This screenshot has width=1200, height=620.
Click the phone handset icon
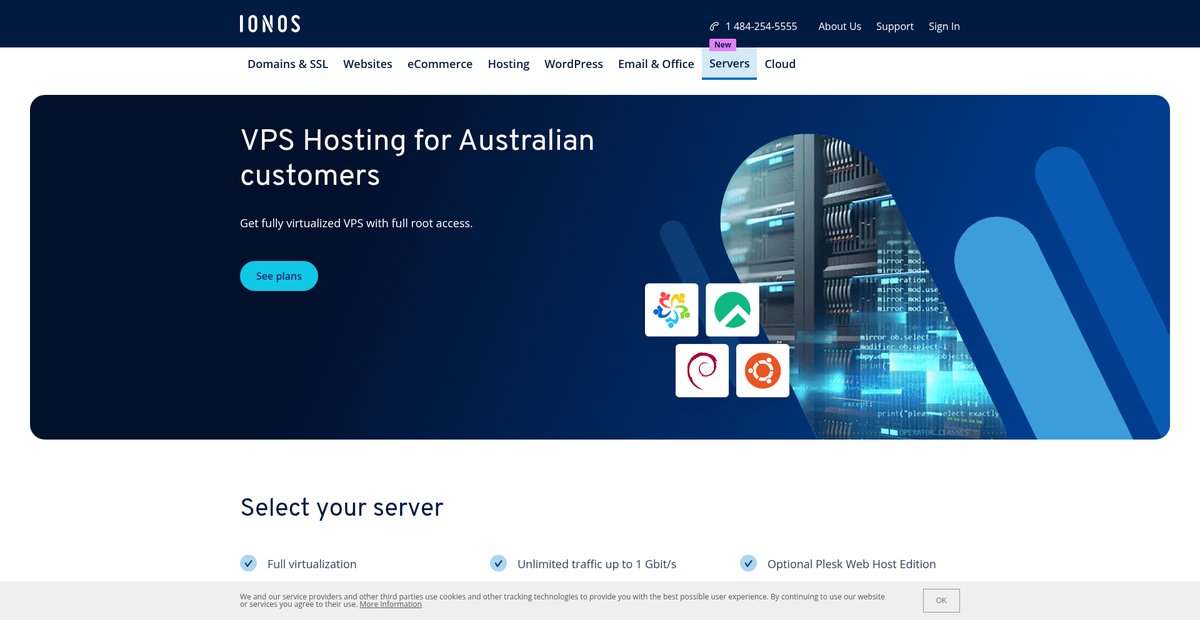[714, 27]
